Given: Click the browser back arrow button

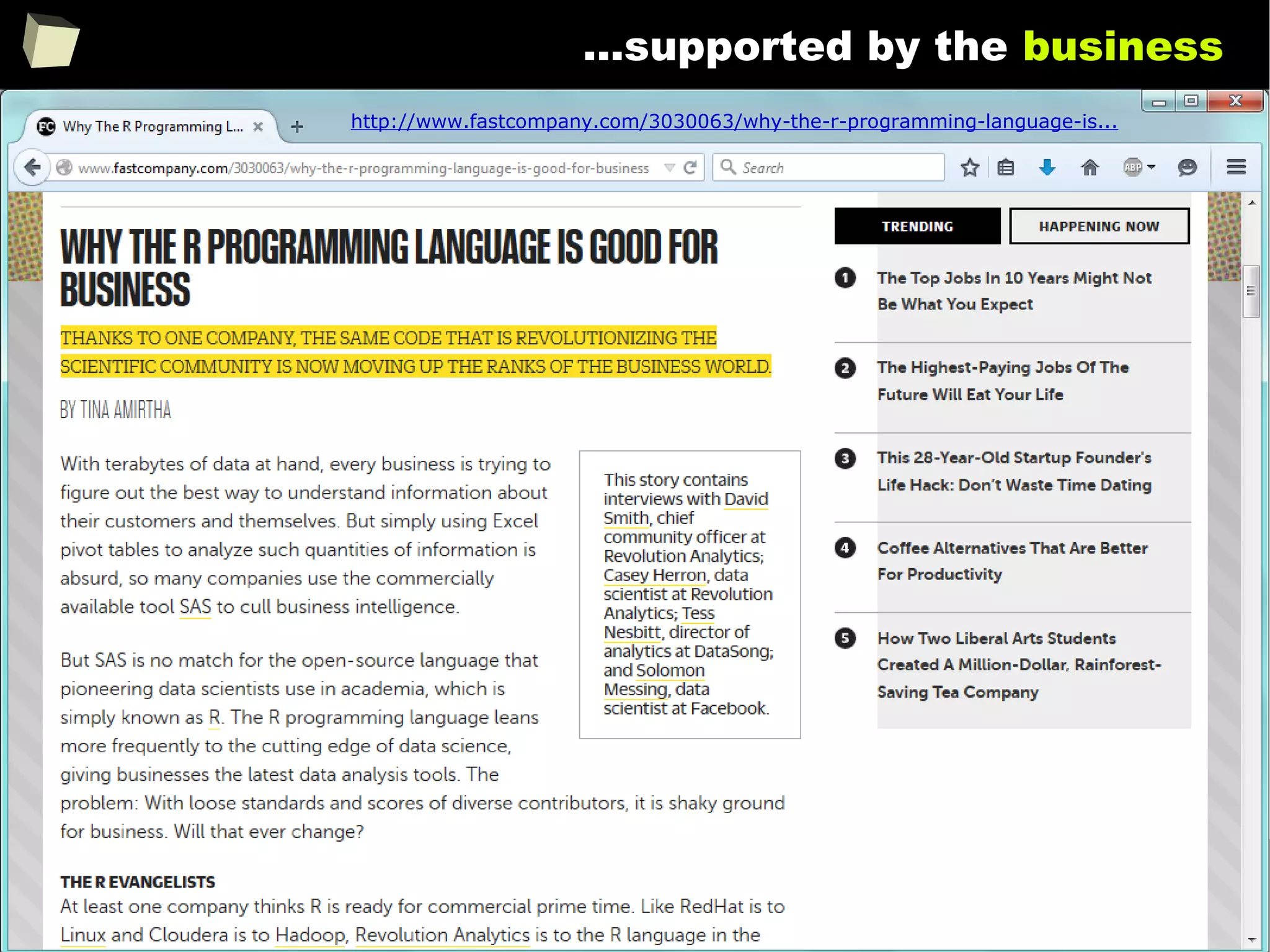Looking at the screenshot, I should (x=32, y=167).
